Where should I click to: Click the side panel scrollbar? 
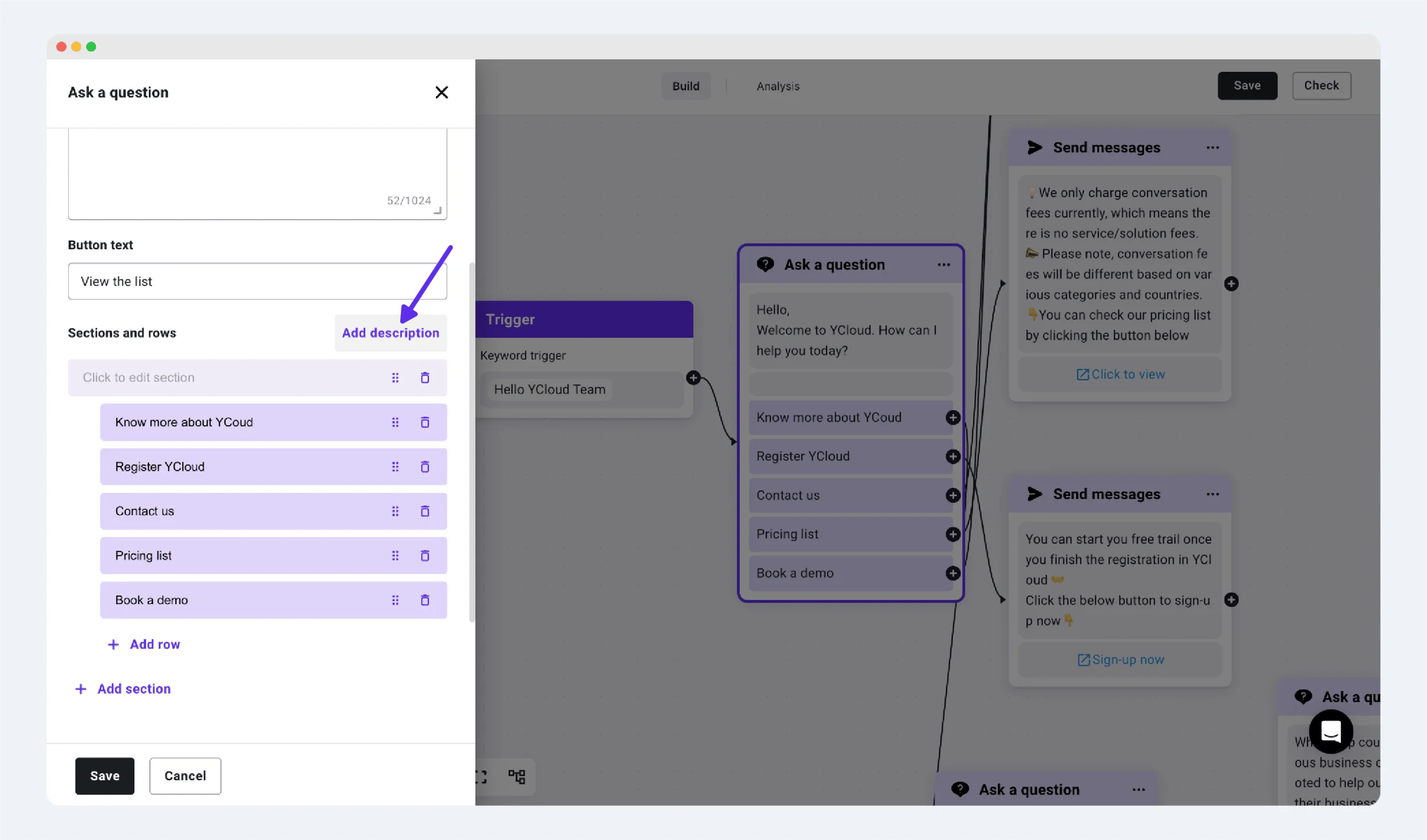pos(472,442)
